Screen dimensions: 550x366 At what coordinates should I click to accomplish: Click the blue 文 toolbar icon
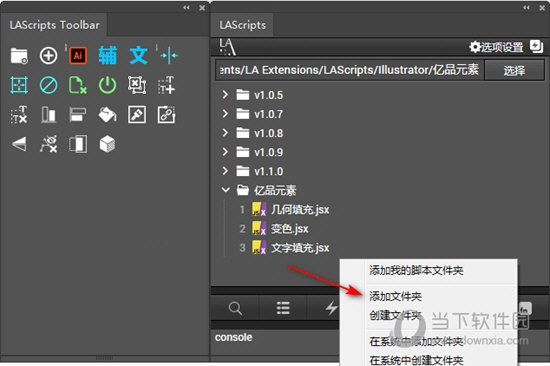tap(139, 55)
